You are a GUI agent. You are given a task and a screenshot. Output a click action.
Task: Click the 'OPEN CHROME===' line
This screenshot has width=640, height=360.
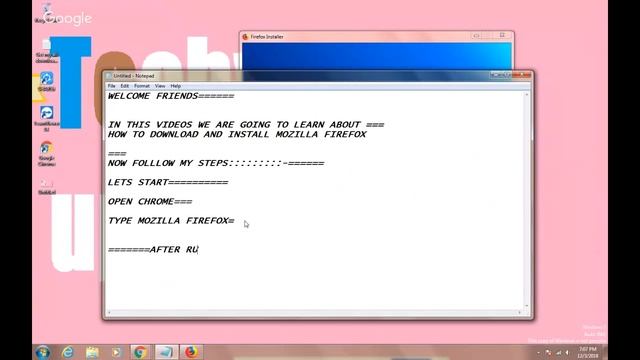(x=150, y=202)
